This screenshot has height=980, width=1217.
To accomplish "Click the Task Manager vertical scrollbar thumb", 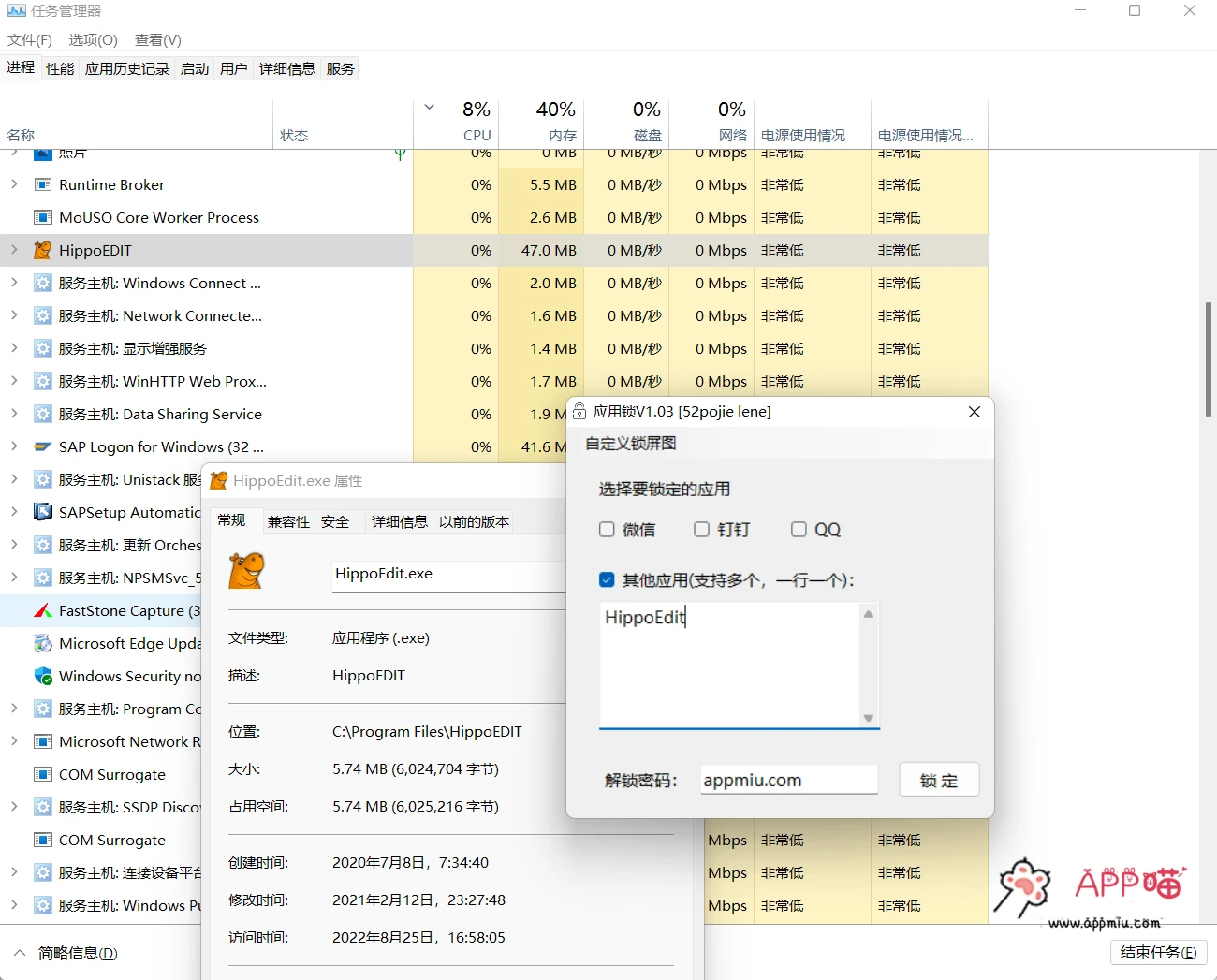I will pyautogui.click(x=1209, y=359).
